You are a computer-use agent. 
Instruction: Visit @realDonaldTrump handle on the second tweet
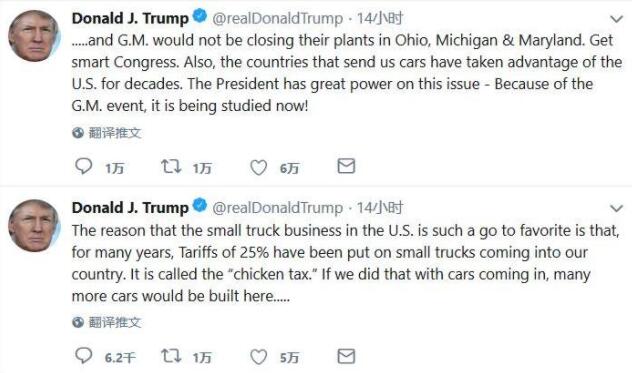point(277,208)
